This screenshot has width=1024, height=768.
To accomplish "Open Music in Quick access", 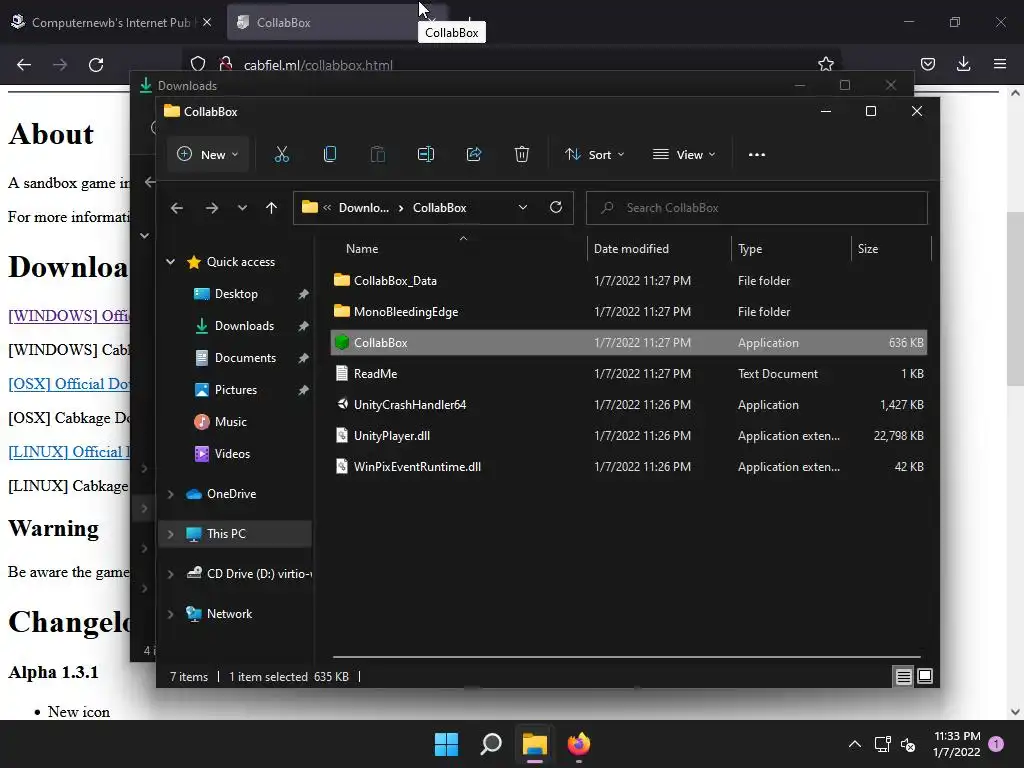I will click(x=231, y=422).
